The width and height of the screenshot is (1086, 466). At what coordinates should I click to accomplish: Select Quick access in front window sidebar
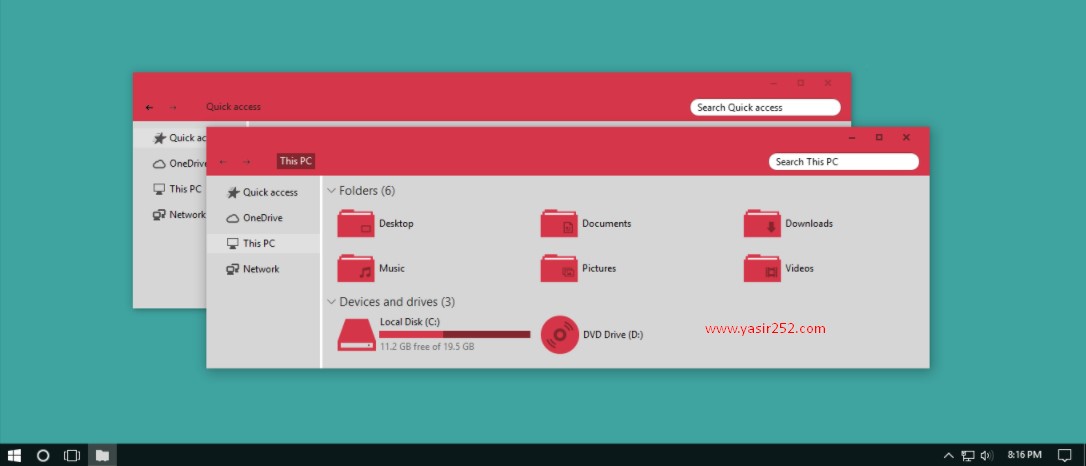coord(269,192)
